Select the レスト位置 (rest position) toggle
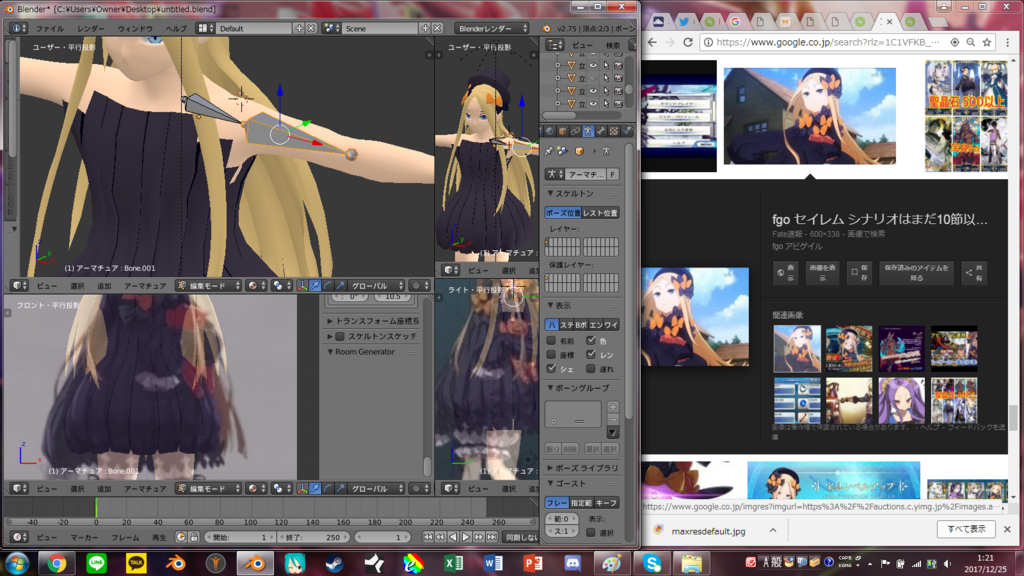This screenshot has width=1024, height=576. [600, 213]
